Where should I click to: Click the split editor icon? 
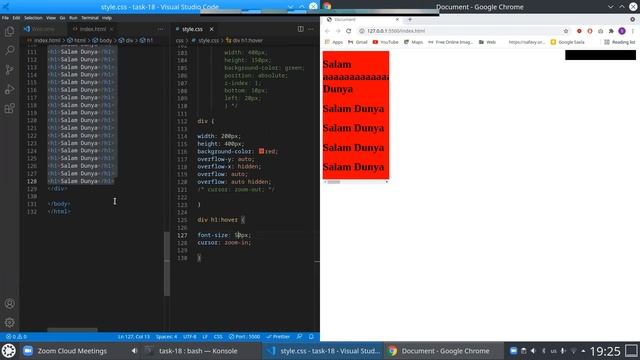pyautogui.click(x=300, y=29)
